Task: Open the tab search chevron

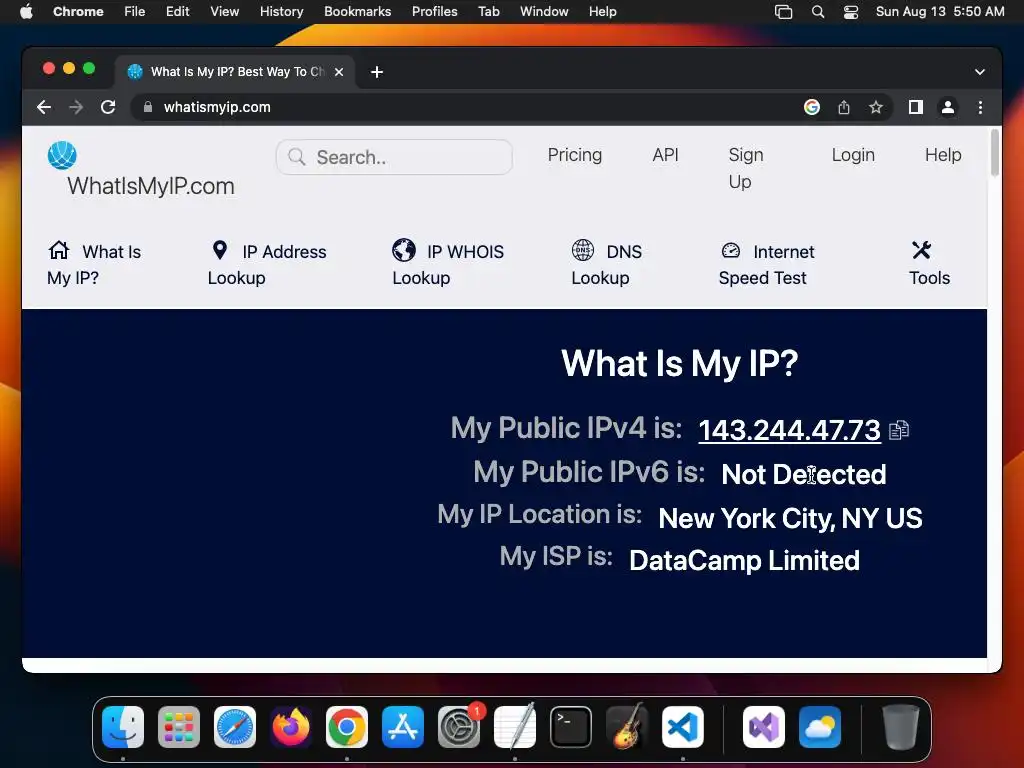Action: click(x=980, y=72)
